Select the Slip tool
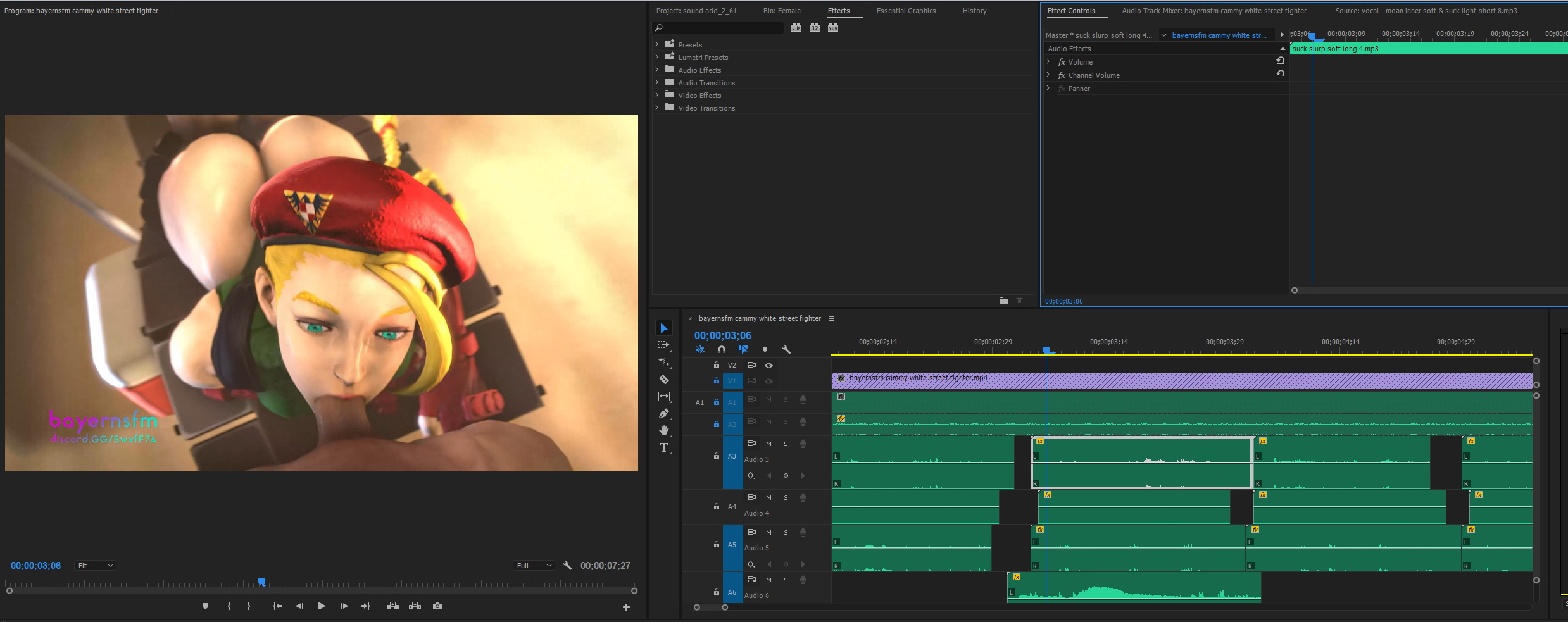 click(664, 396)
